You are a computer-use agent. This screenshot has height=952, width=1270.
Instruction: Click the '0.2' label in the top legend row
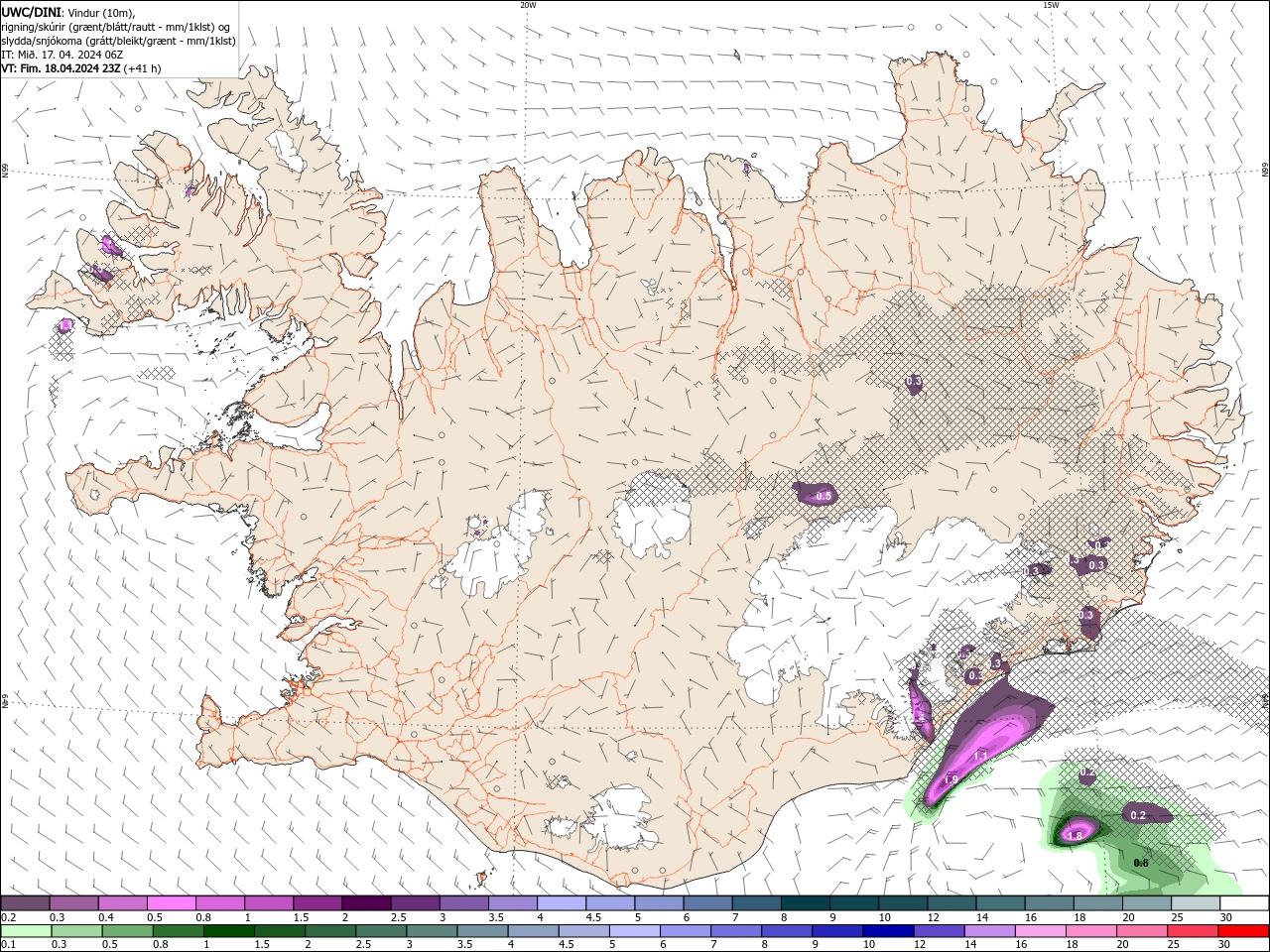[x=8, y=917]
